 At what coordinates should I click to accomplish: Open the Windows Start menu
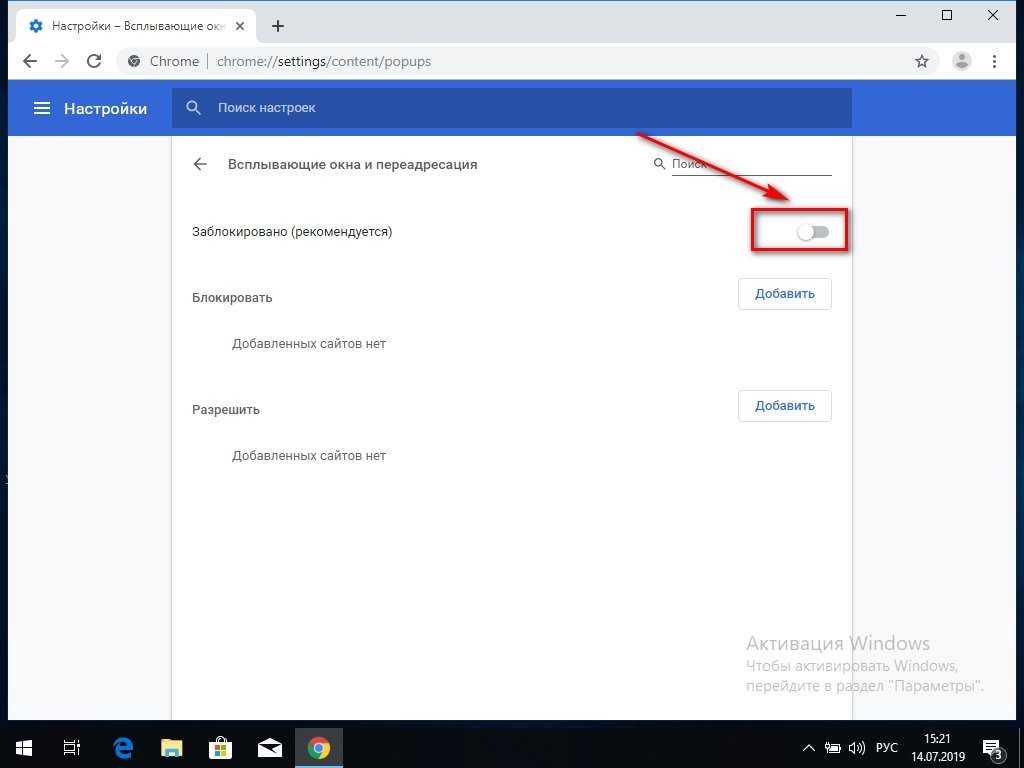point(24,748)
